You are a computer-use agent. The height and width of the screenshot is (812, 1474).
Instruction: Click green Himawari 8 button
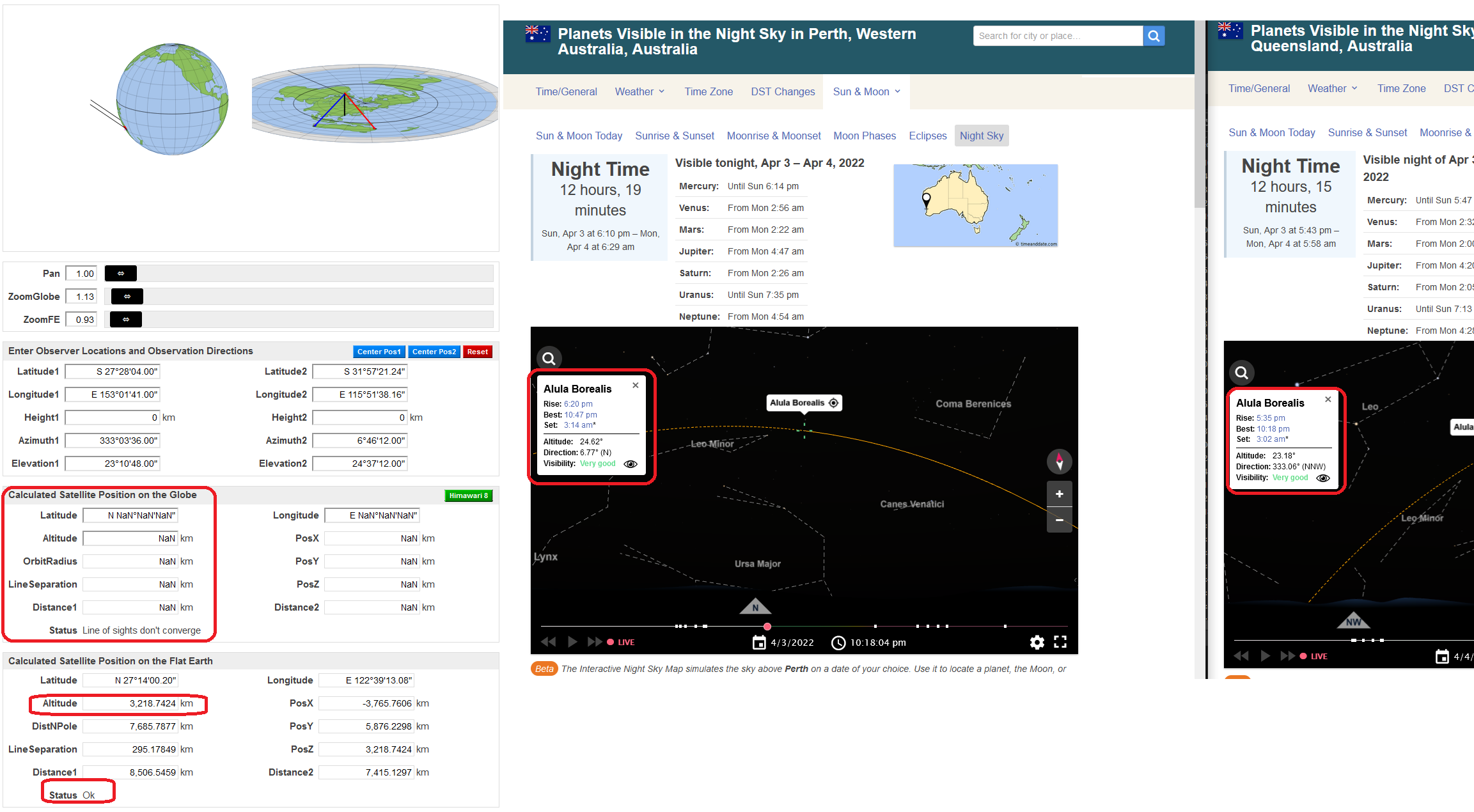468,496
